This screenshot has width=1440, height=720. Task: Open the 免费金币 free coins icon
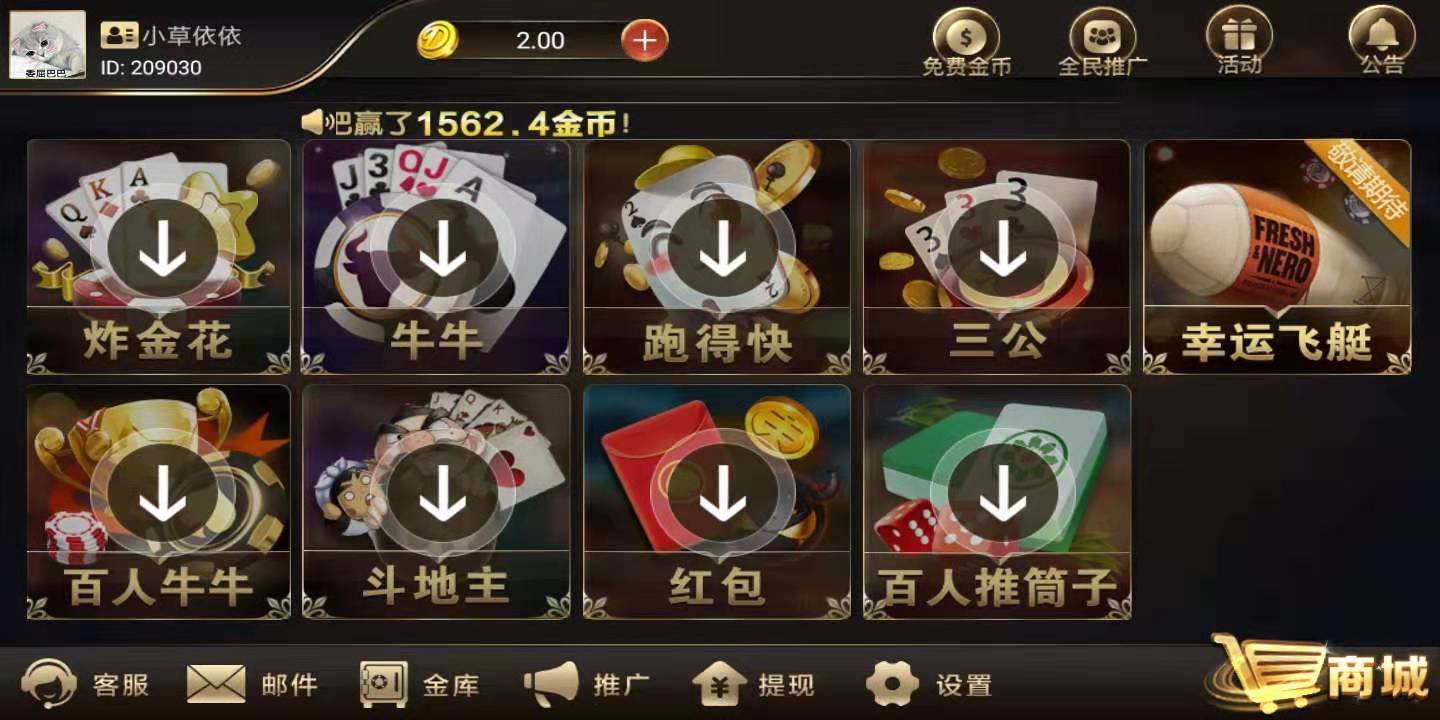966,38
